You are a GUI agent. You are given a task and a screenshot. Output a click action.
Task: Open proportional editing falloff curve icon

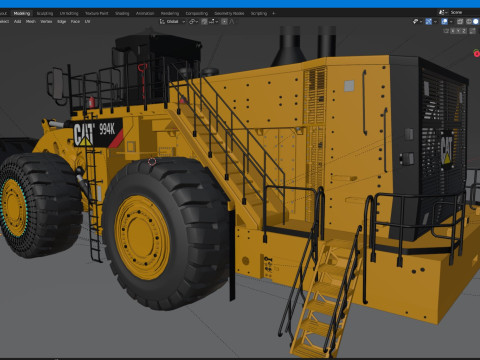(x=232, y=21)
